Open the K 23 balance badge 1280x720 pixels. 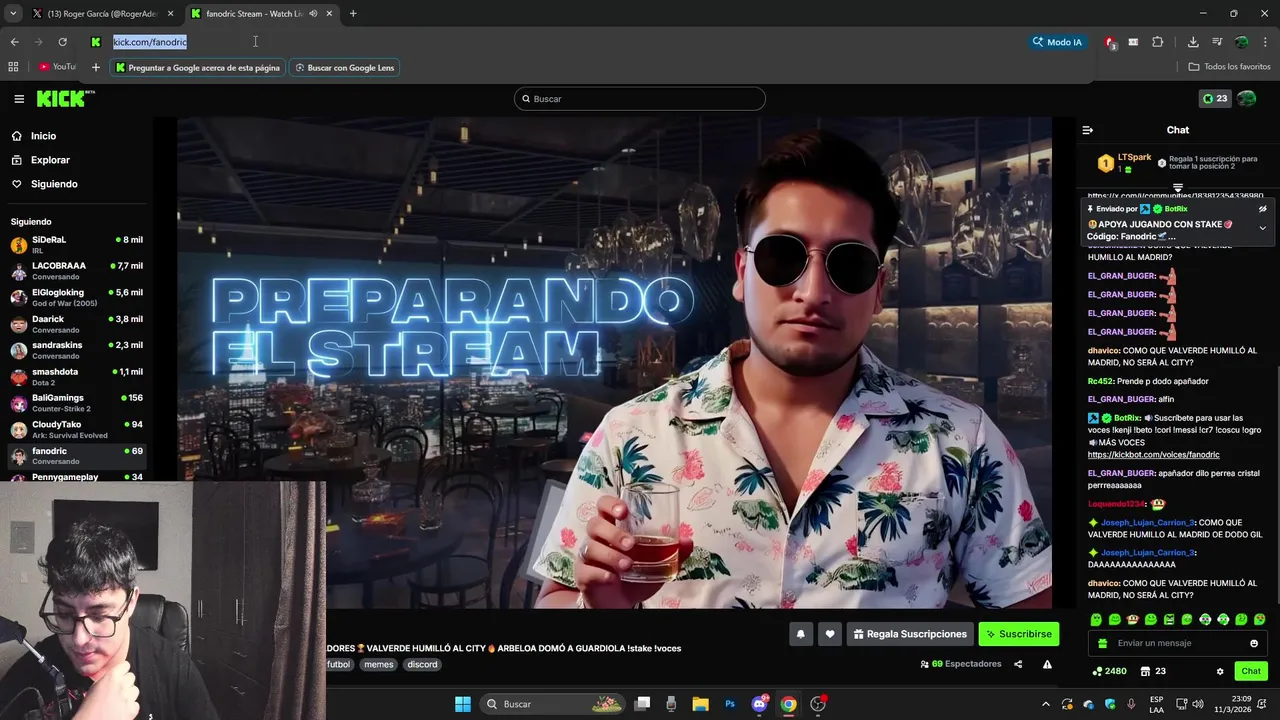(x=1215, y=98)
